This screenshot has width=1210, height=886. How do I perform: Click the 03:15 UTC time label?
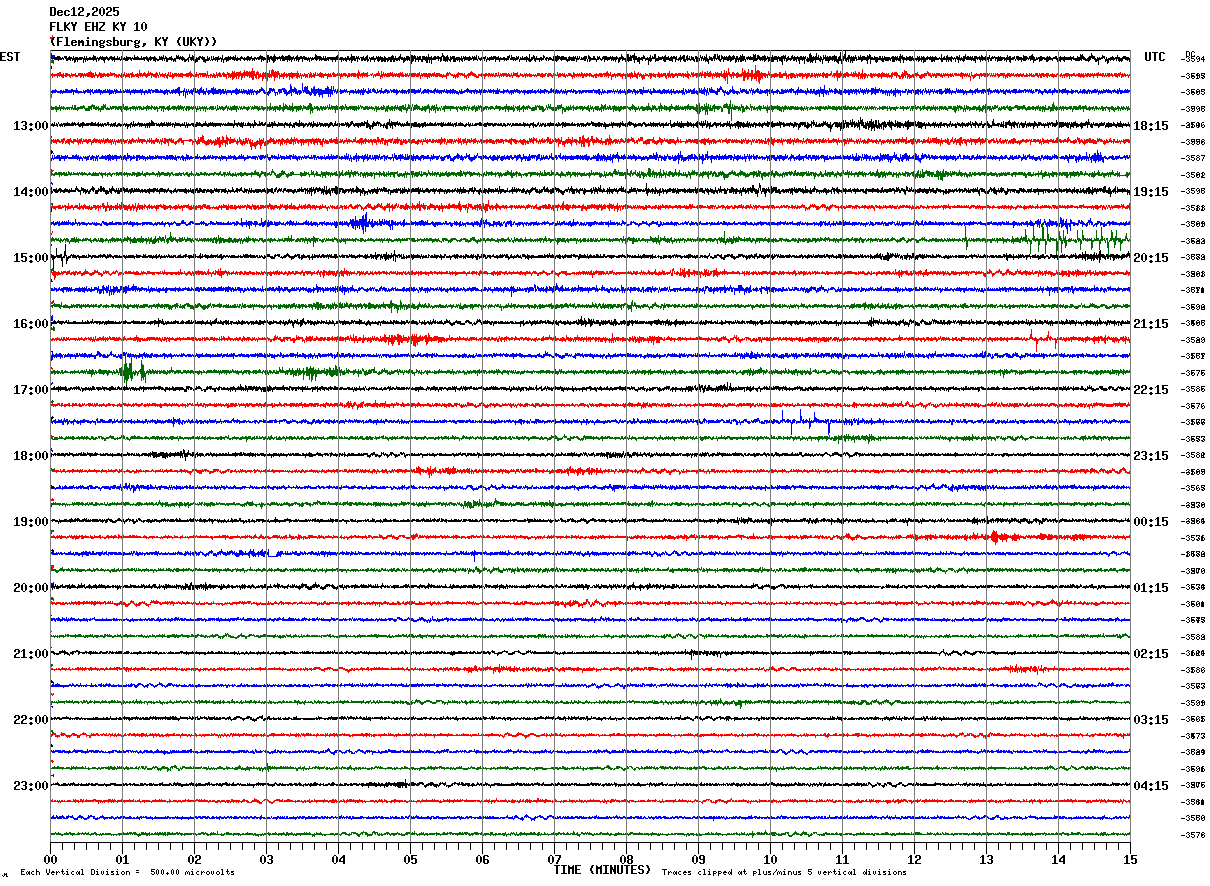coord(1150,720)
